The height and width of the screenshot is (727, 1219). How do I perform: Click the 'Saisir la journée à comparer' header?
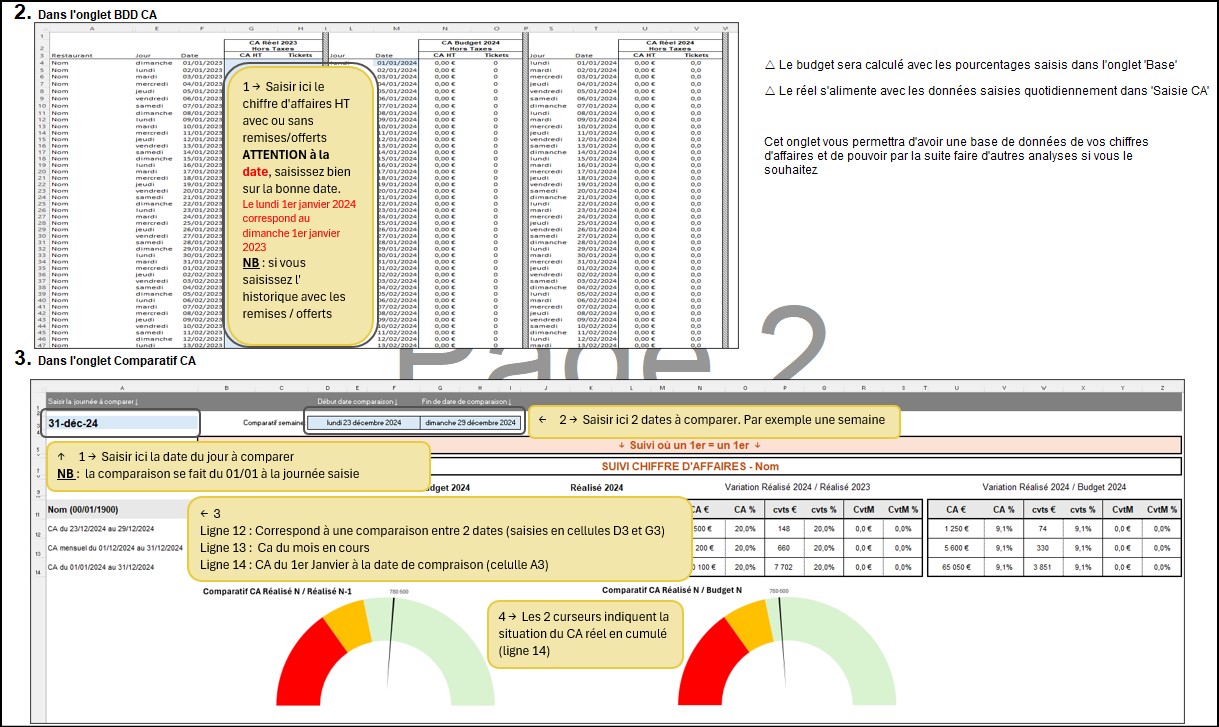(93, 401)
